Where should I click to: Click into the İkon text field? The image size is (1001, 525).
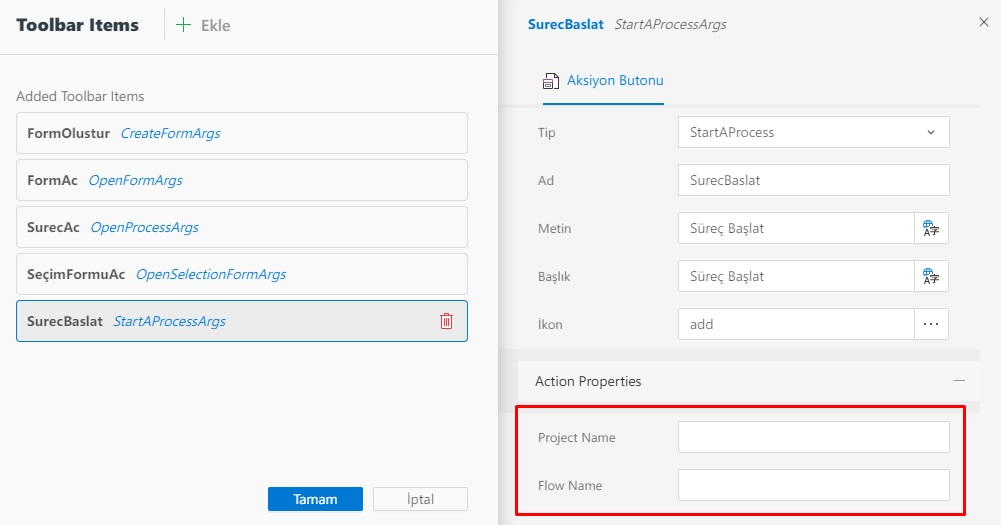(x=795, y=324)
